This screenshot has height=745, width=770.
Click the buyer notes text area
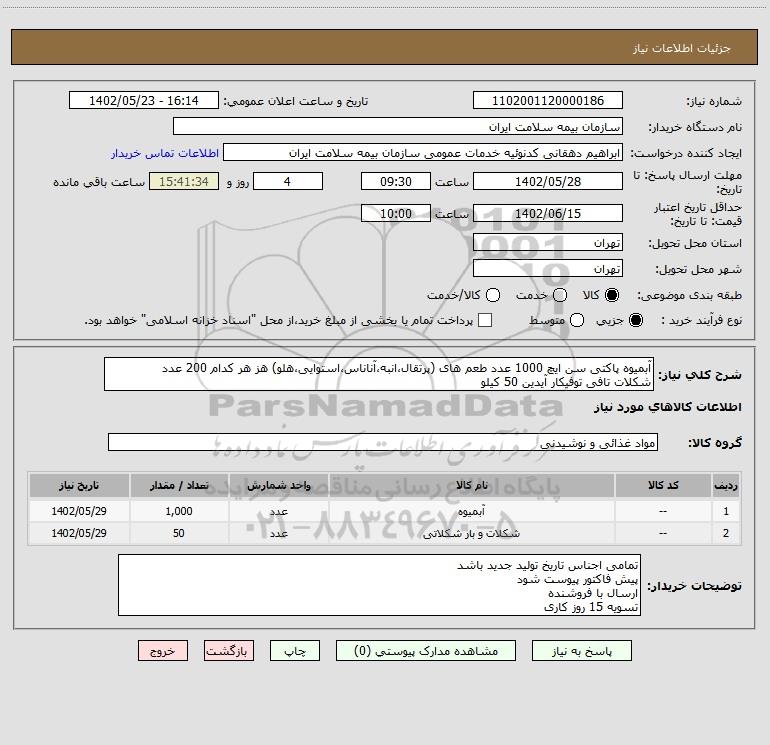(379, 585)
